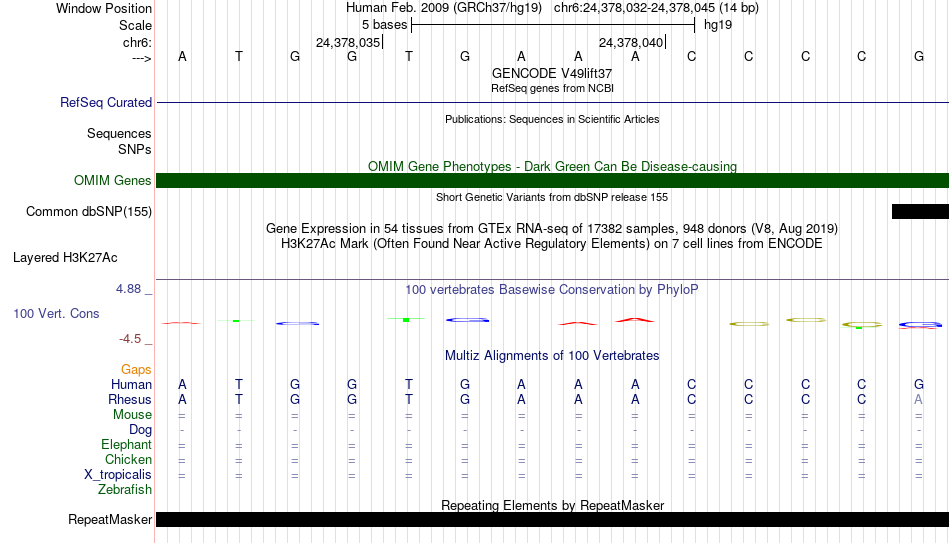Click the hg19 label beside scale bar
This screenshot has width=950, height=543.
coord(718,25)
